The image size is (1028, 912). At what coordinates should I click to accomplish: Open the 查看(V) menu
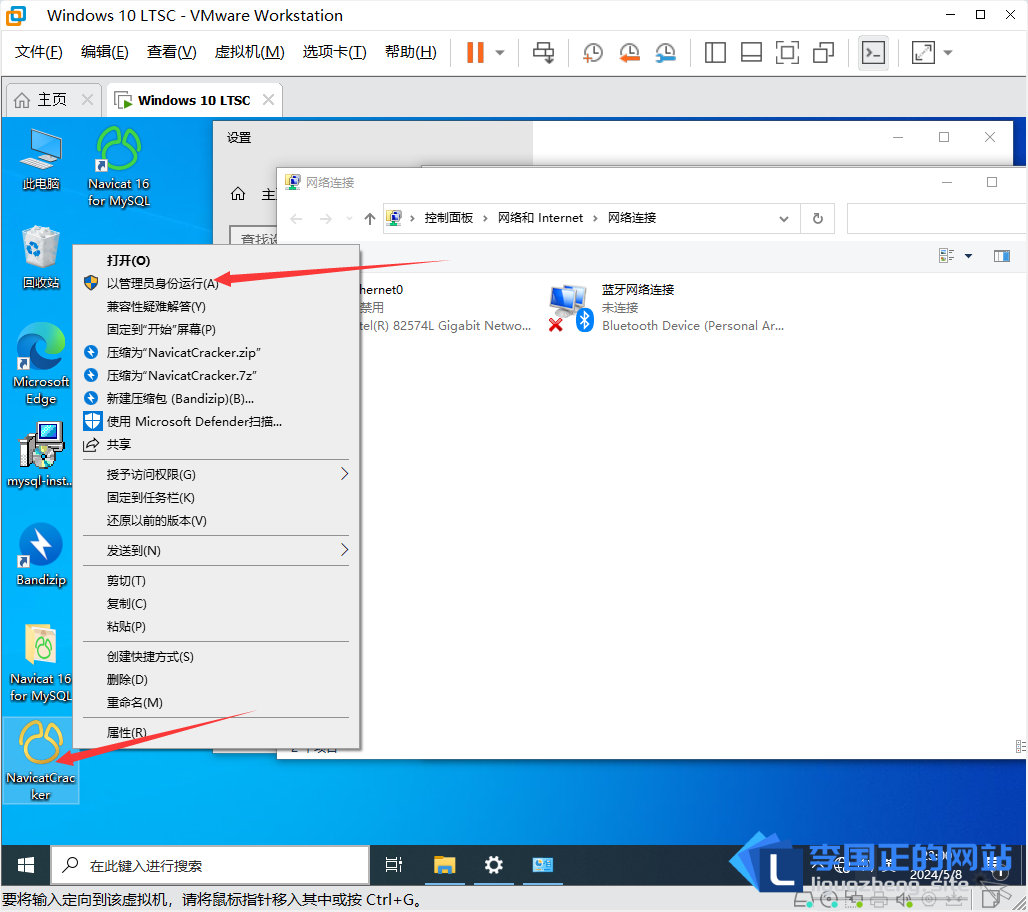(172, 52)
